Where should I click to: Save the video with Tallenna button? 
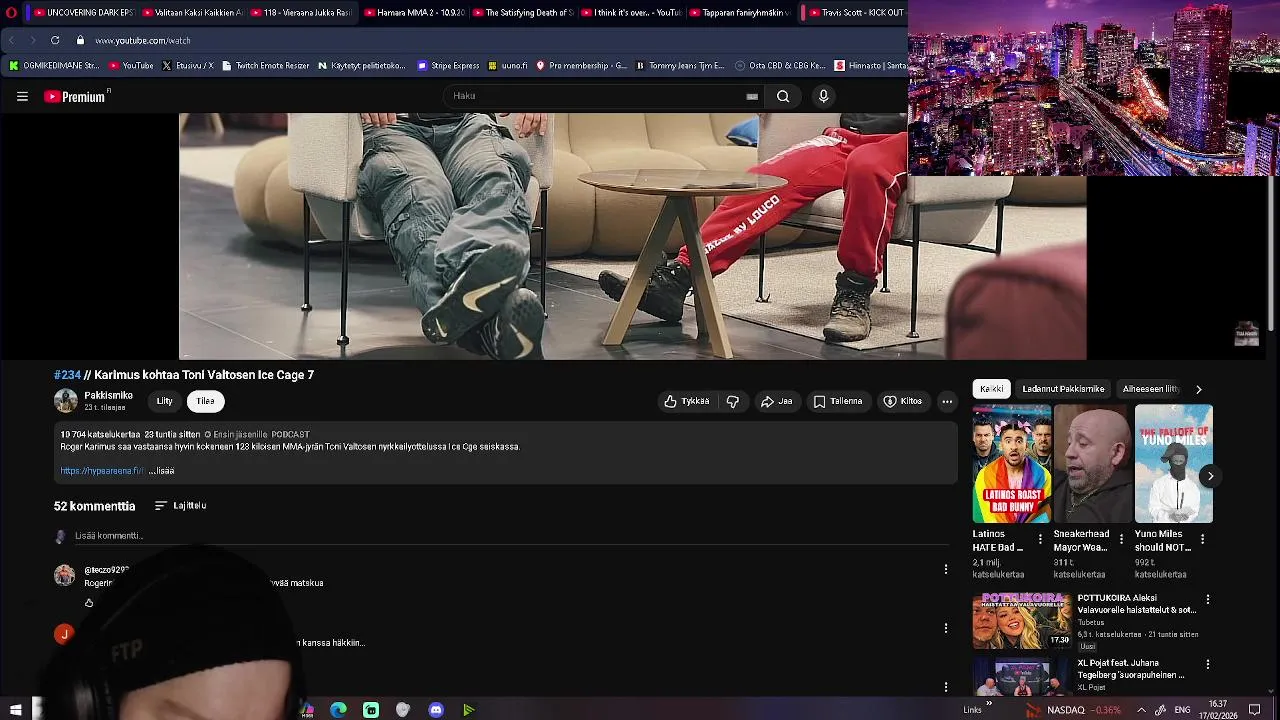click(838, 401)
